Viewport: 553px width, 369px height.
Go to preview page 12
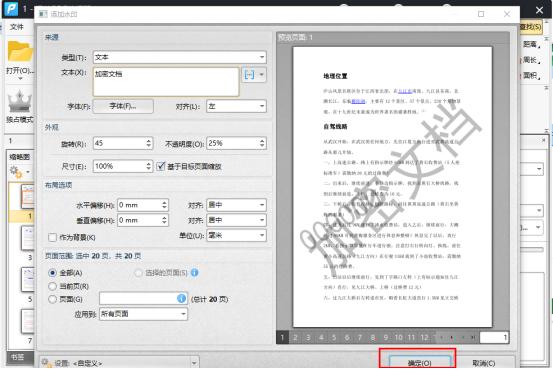click(x=424, y=338)
